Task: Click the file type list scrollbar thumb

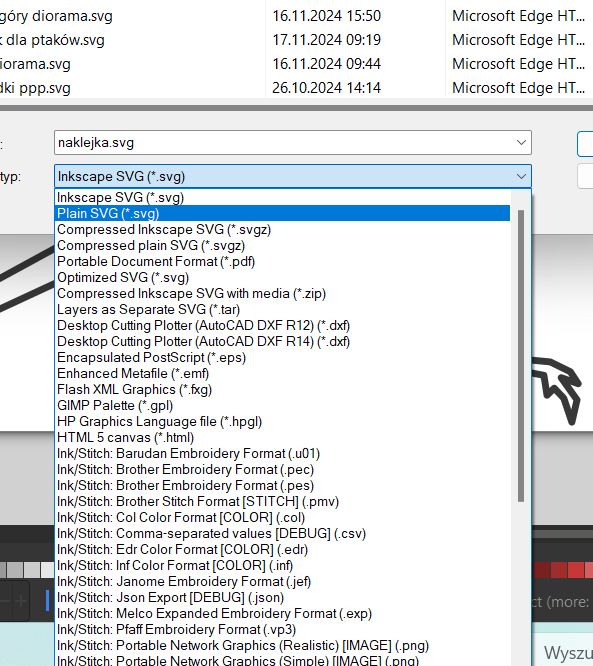Action: (x=521, y=356)
